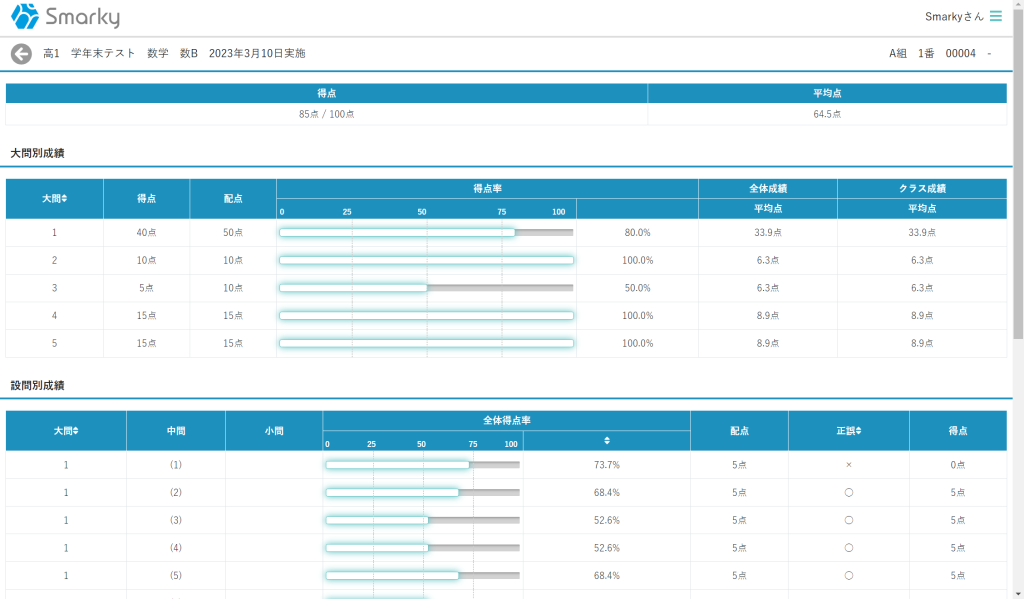Image resolution: width=1024 pixels, height=599 pixels.
Task: Select the 64.5点 average value
Action: [827, 114]
